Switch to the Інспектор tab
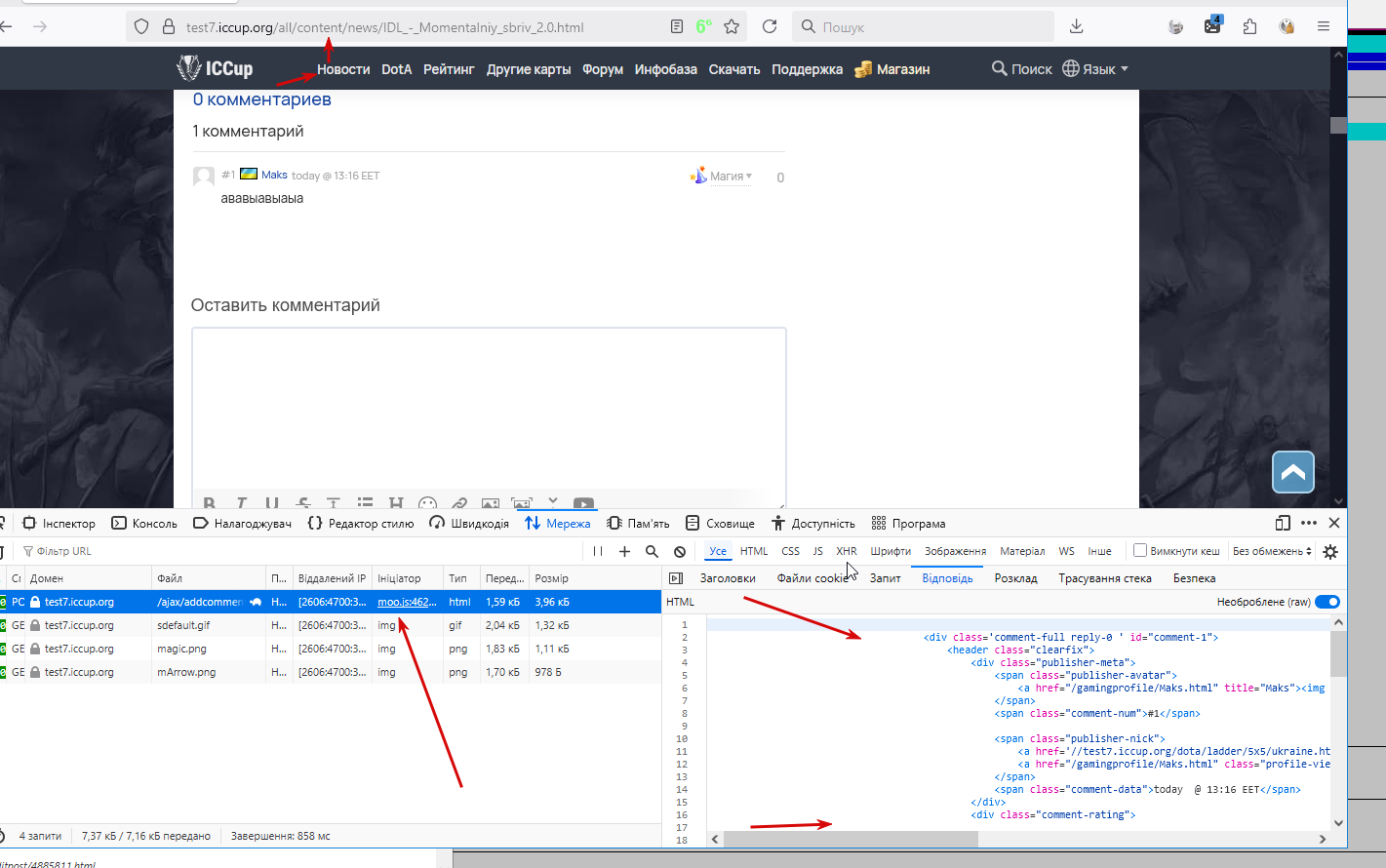This screenshot has width=1386, height=868. [59, 524]
